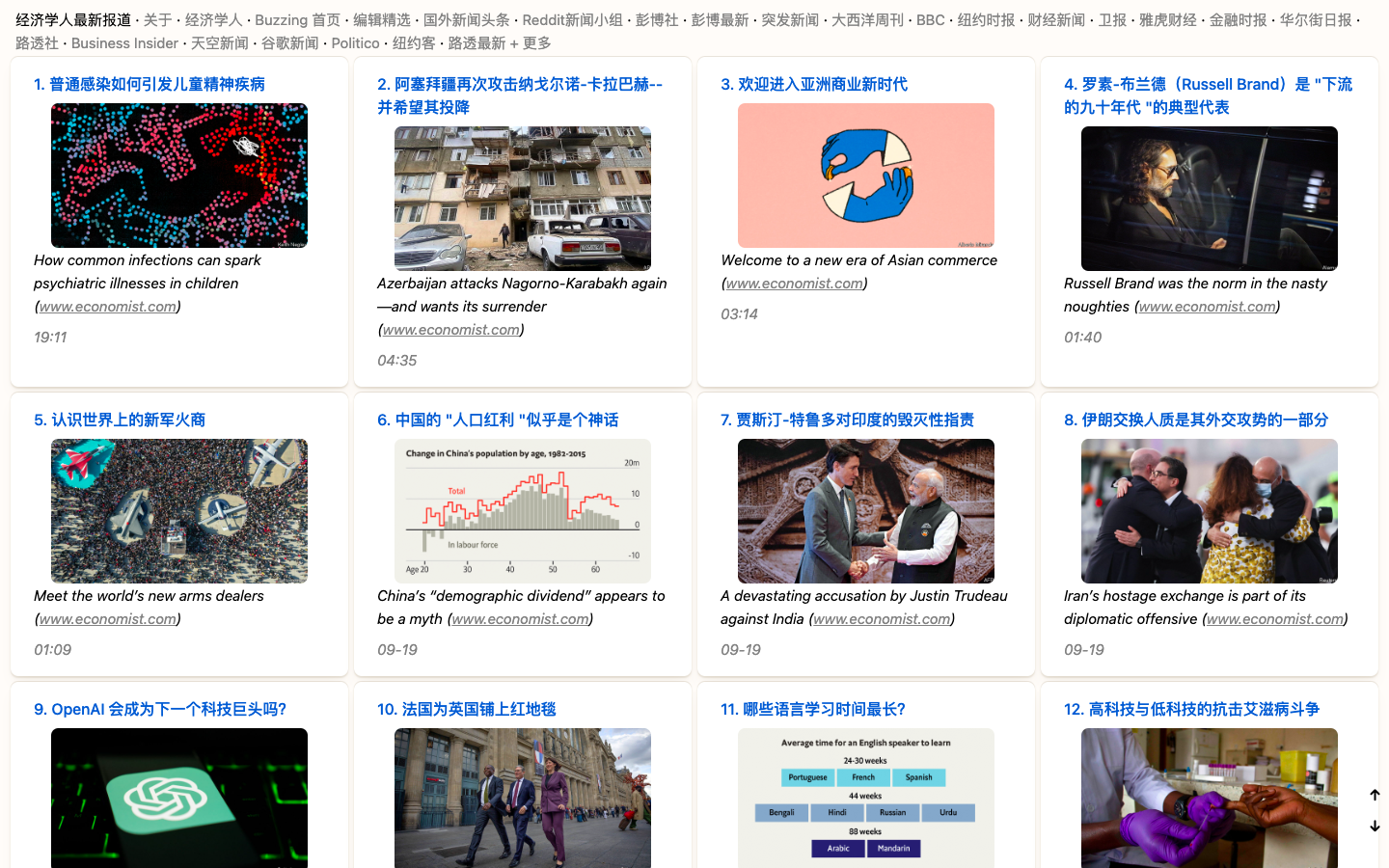The height and width of the screenshot is (868, 1389).
Task: Click www.economist.com link under infections article
Action: tap(108, 307)
